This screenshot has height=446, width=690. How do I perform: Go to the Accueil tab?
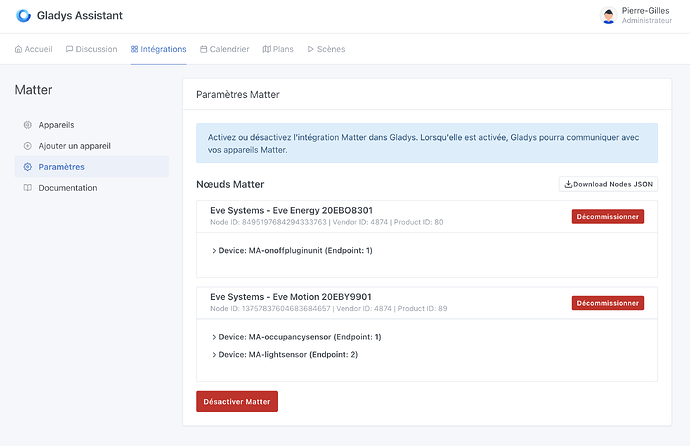pyautogui.click(x=33, y=49)
